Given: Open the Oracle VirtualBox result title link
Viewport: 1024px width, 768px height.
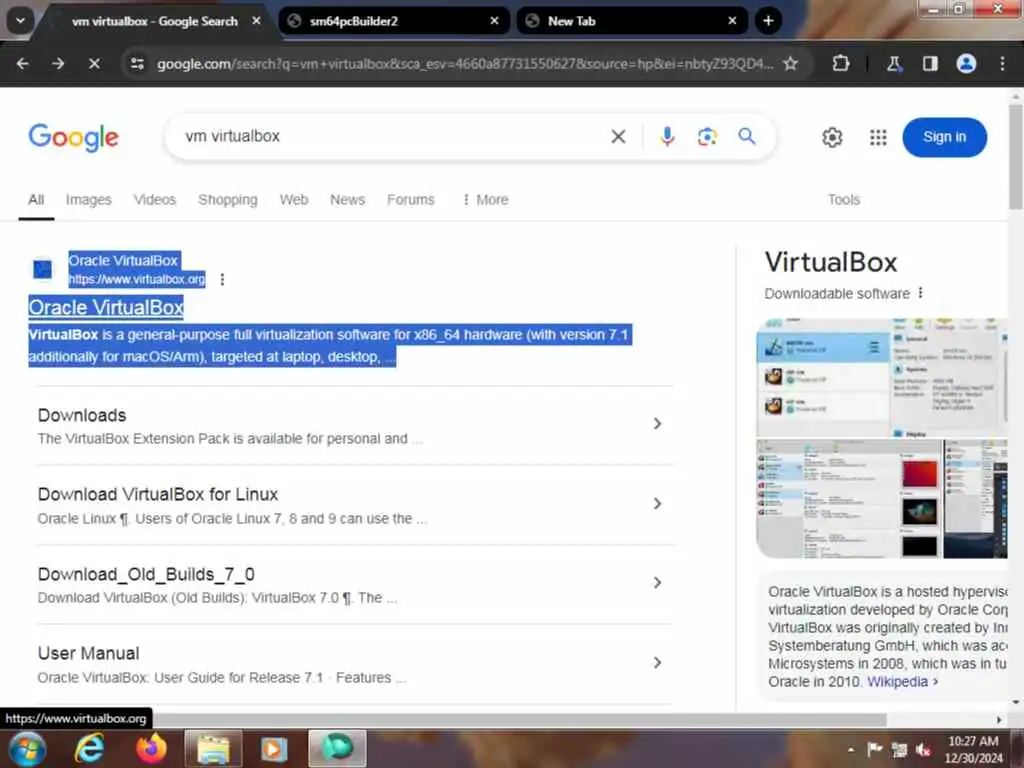Looking at the screenshot, I should (x=106, y=308).
